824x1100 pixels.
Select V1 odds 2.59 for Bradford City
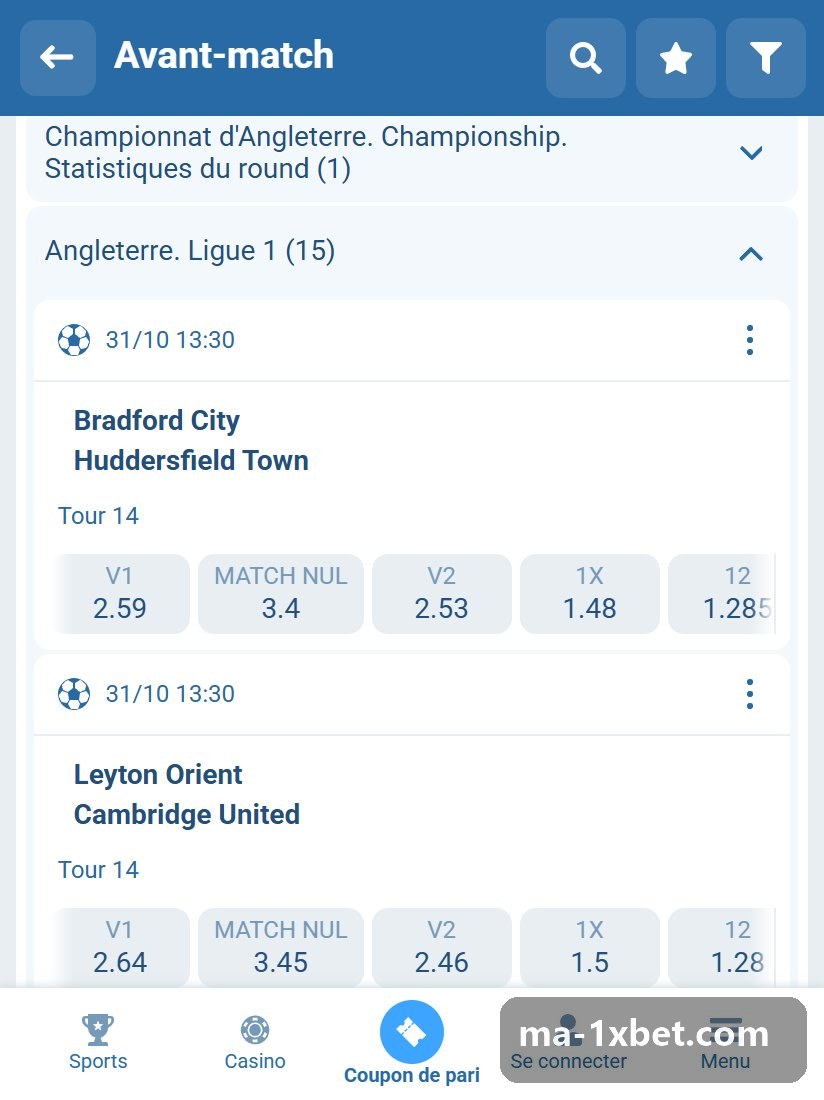[119, 593]
